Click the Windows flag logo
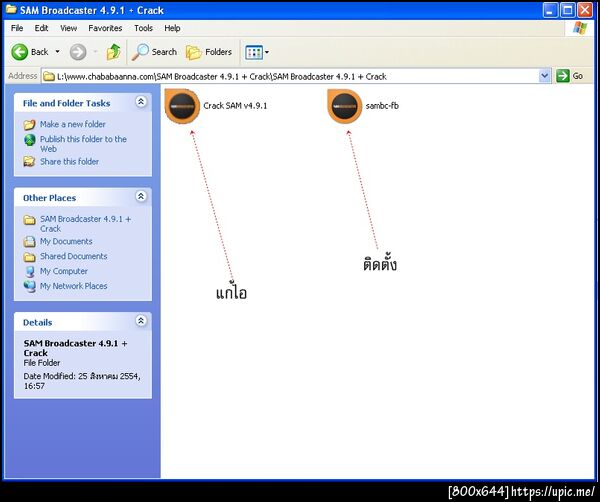 (x=580, y=28)
